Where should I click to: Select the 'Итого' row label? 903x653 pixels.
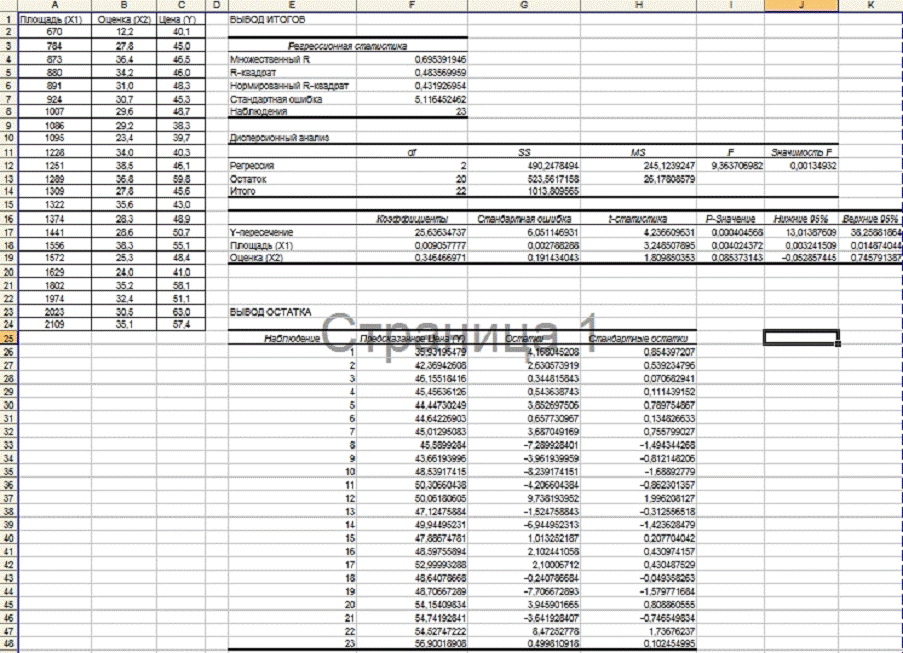(x=245, y=191)
